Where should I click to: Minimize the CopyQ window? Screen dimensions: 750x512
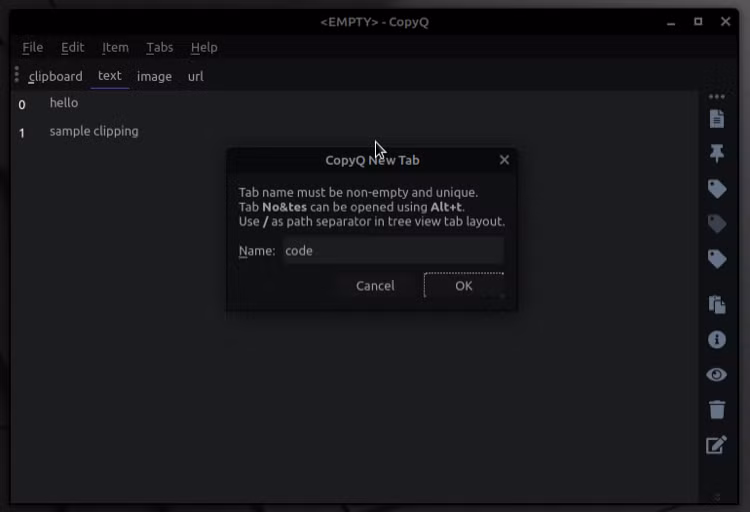pos(671,22)
